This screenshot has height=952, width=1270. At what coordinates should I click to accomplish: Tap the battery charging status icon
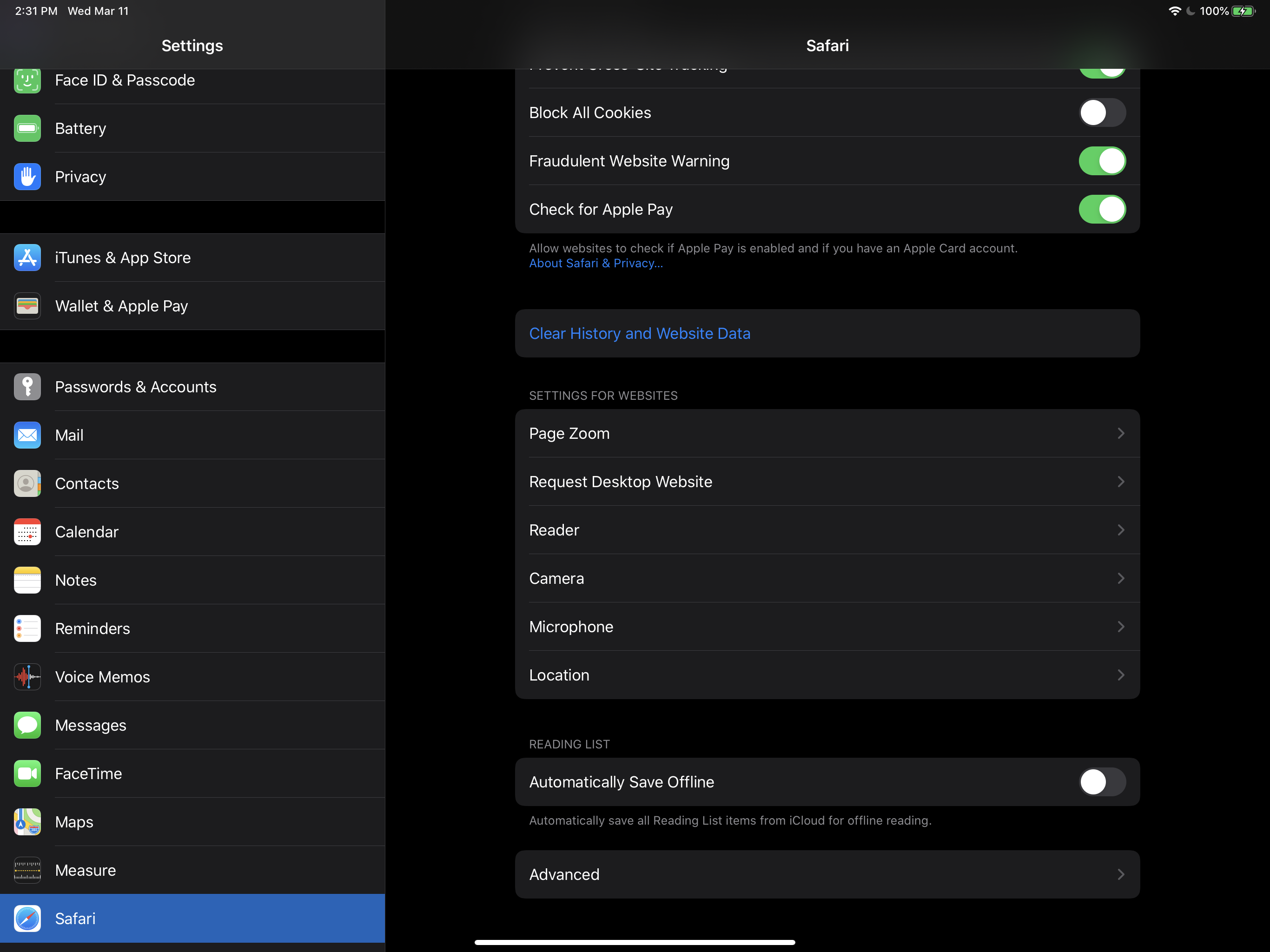[x=1244, y=11]
